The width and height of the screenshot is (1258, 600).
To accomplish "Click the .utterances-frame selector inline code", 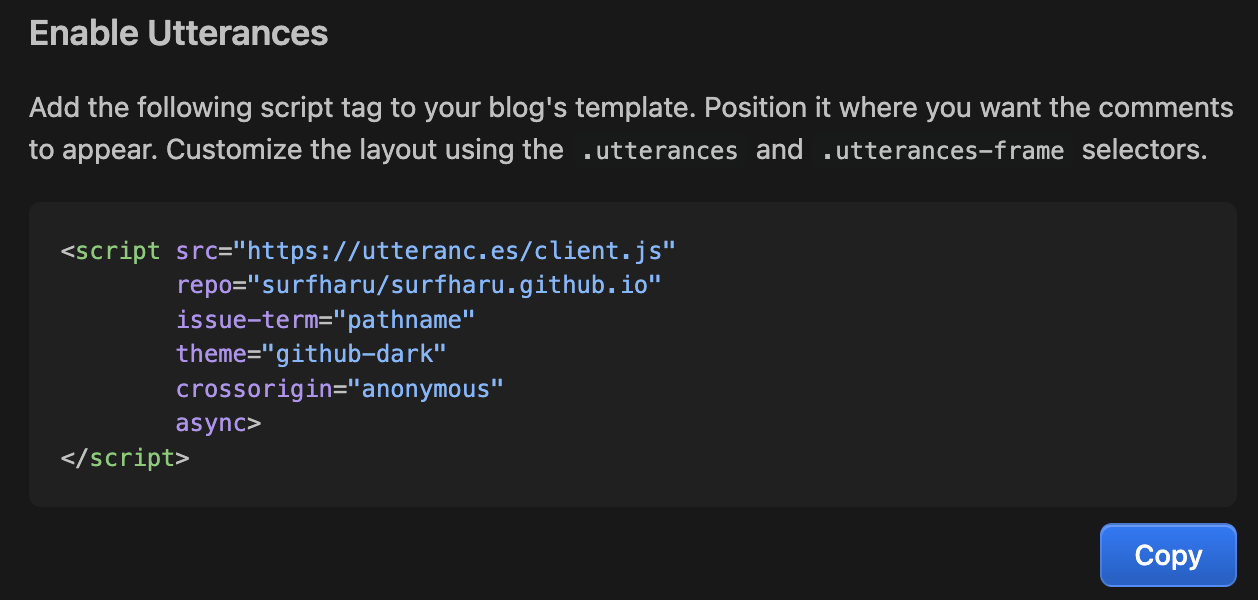I will click(942, 150).
